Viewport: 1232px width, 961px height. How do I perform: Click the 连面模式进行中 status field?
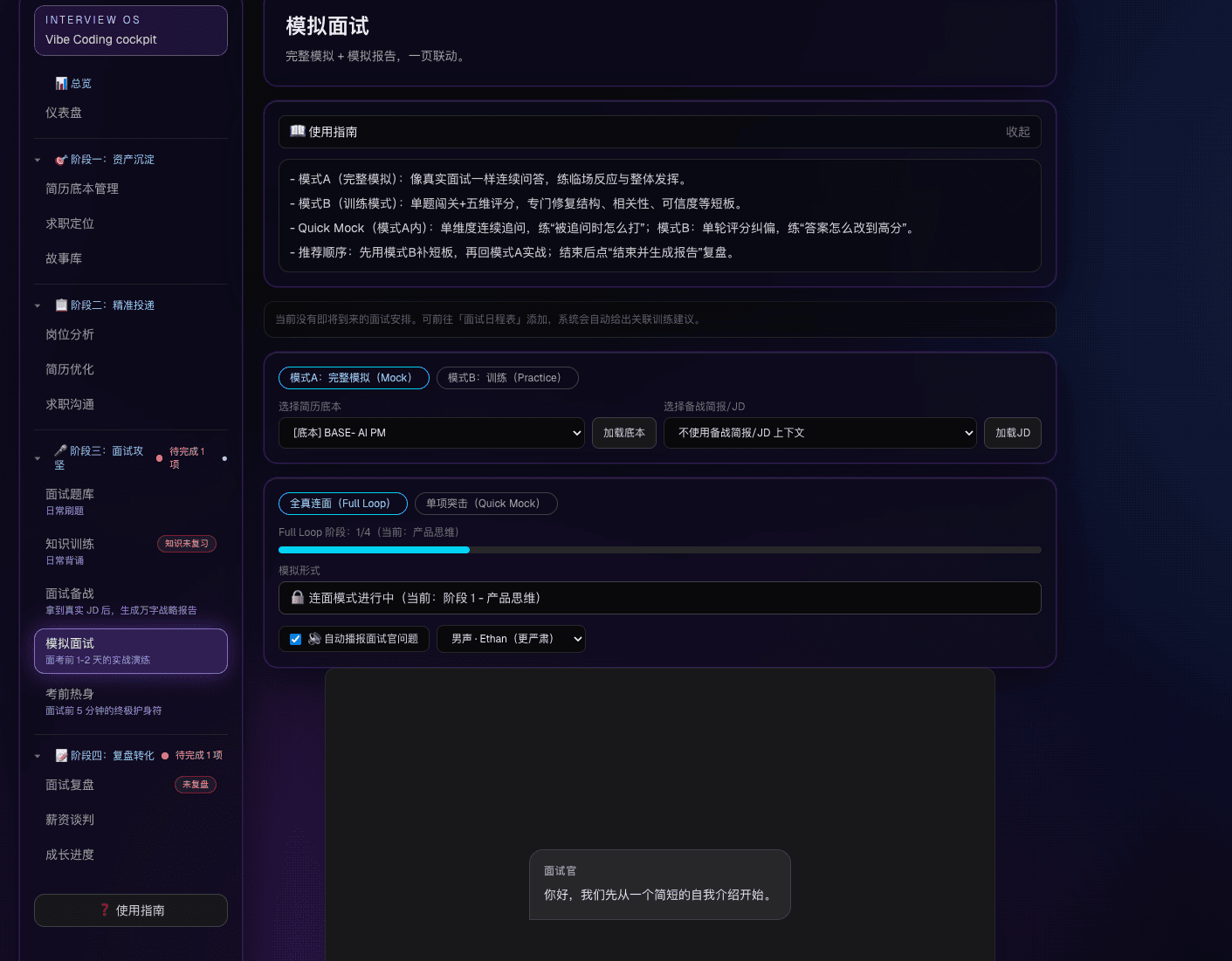(x=660, y=598)
